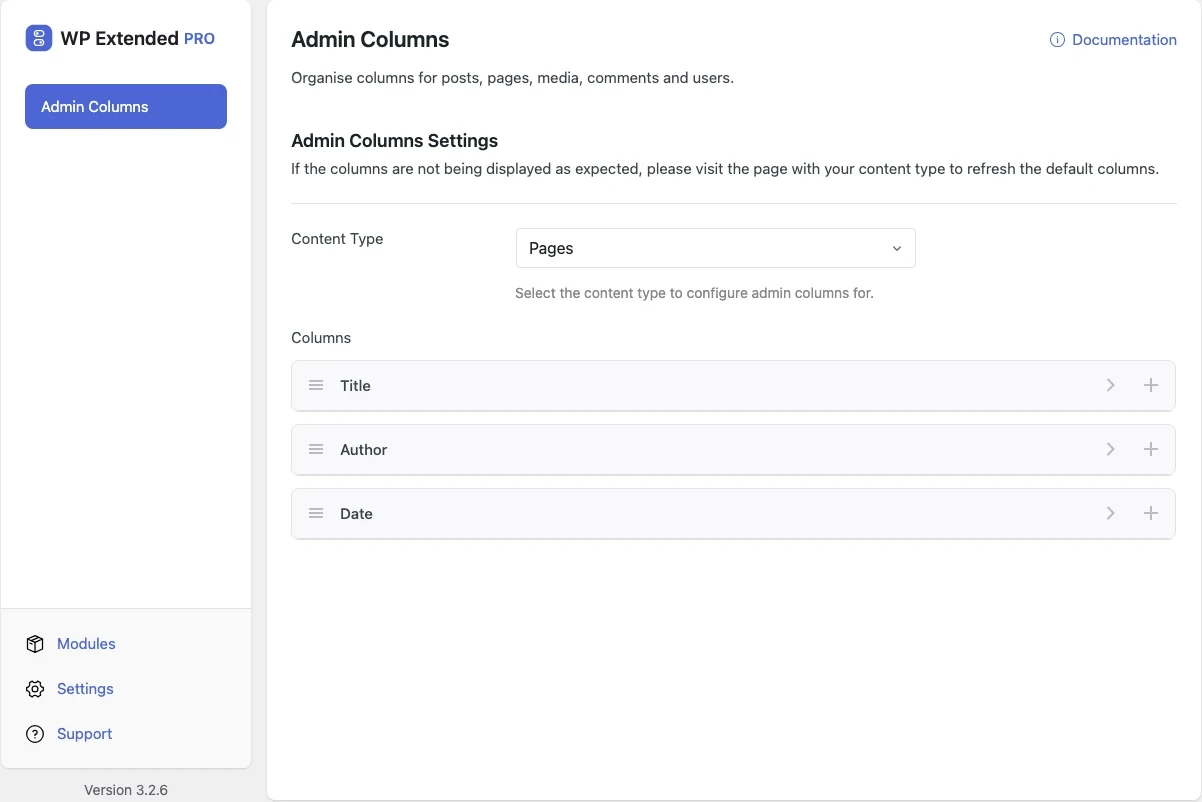The image size is (1202, 802).
Task: Open the Admin Columns sidebar item
Action: tap(126, 106)
